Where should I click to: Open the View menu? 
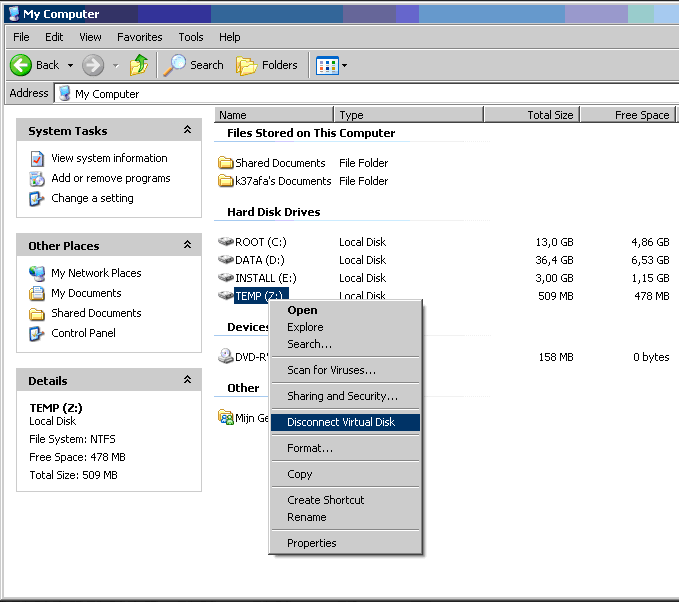click(90, 37)
